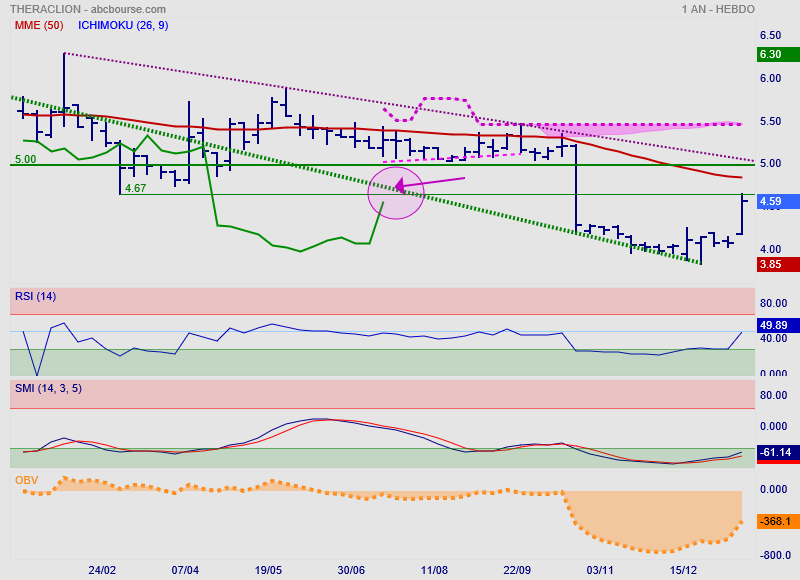
Task: Select the OBV indicator label
Action: coord(27,480)
